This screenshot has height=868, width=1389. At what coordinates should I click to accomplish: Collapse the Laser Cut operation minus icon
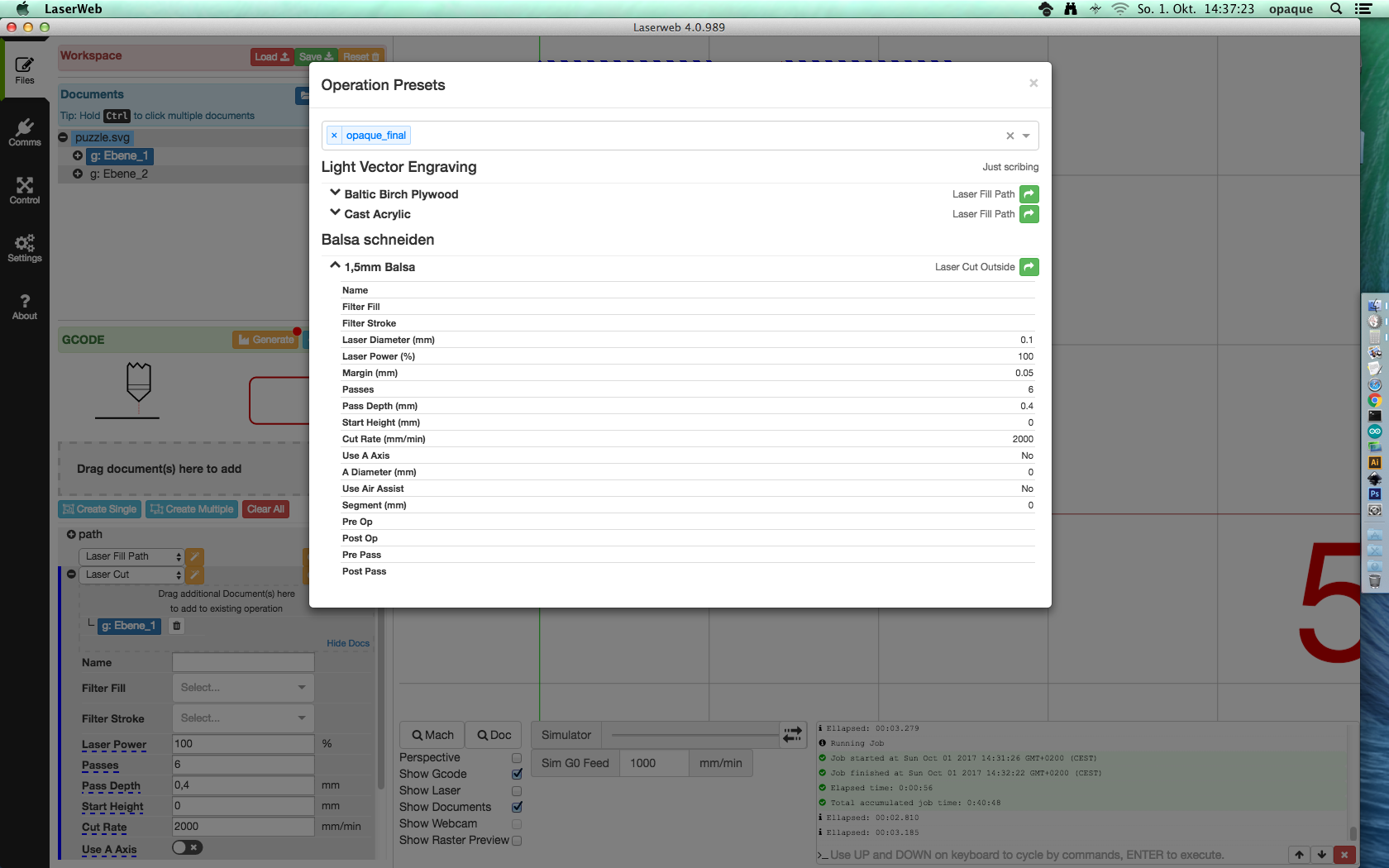(x=71, y=574)
